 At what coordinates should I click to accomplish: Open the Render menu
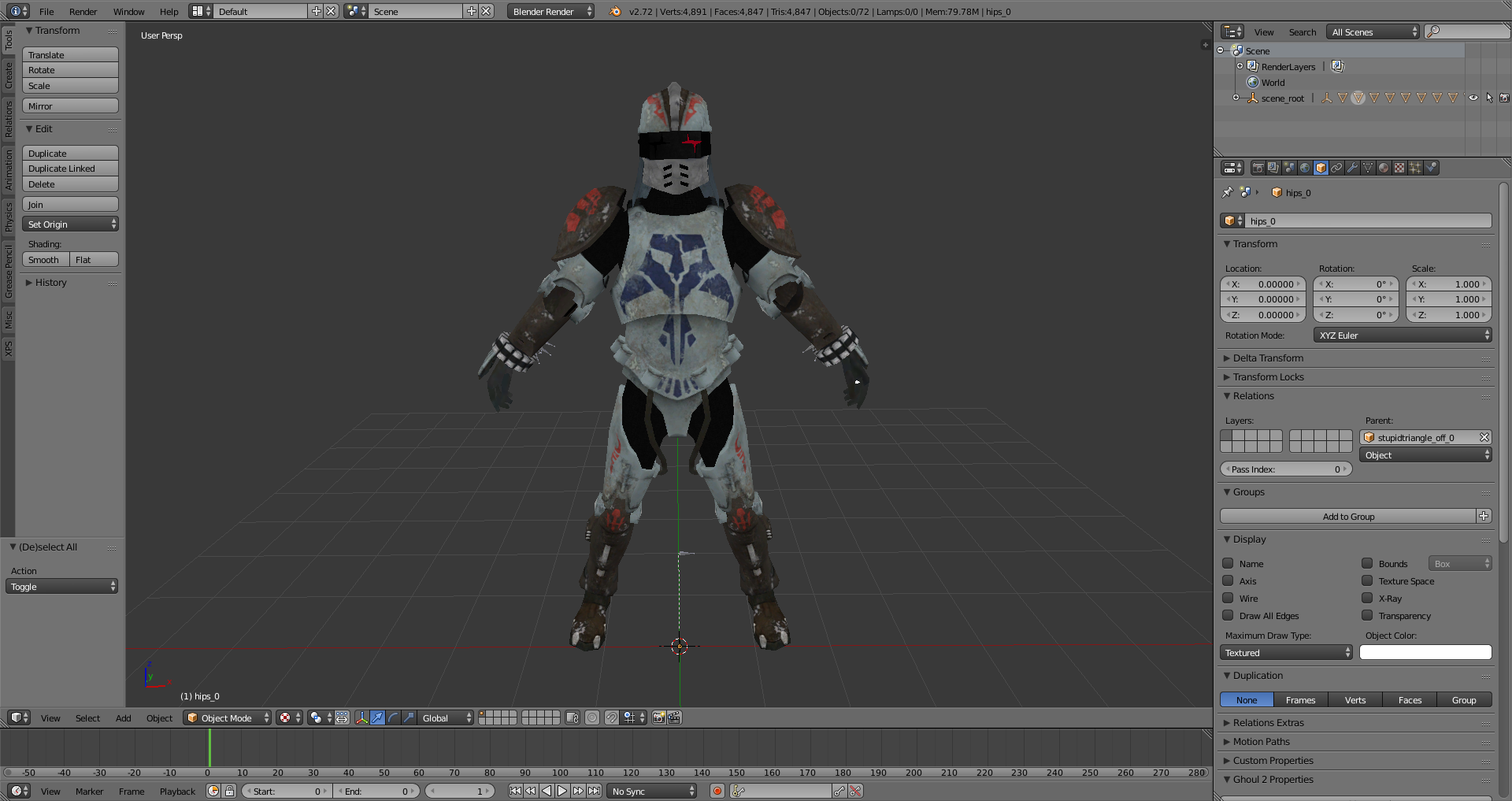tap(83, 11)
